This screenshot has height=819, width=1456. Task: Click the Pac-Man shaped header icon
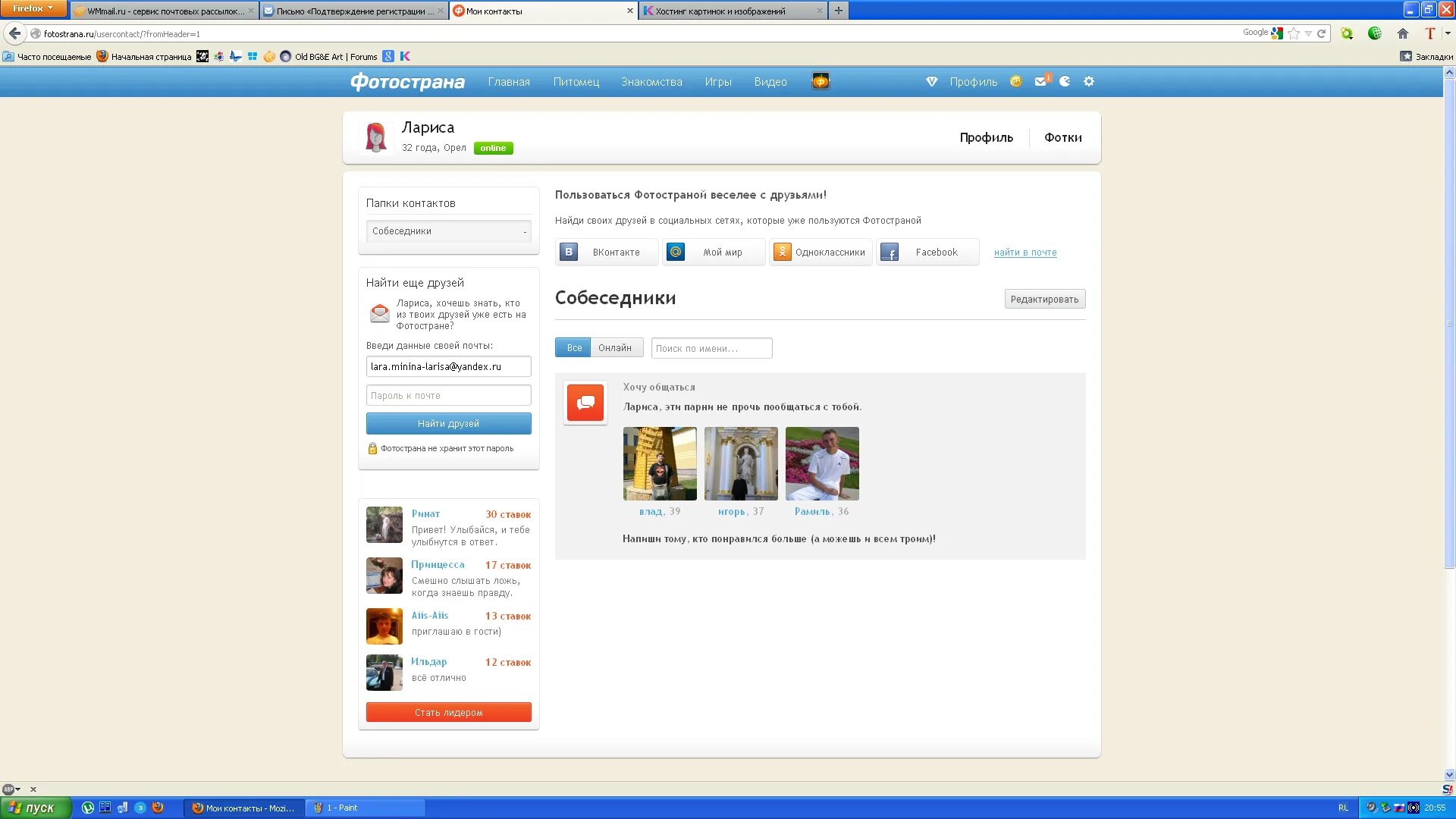[x=1065, y=81]
